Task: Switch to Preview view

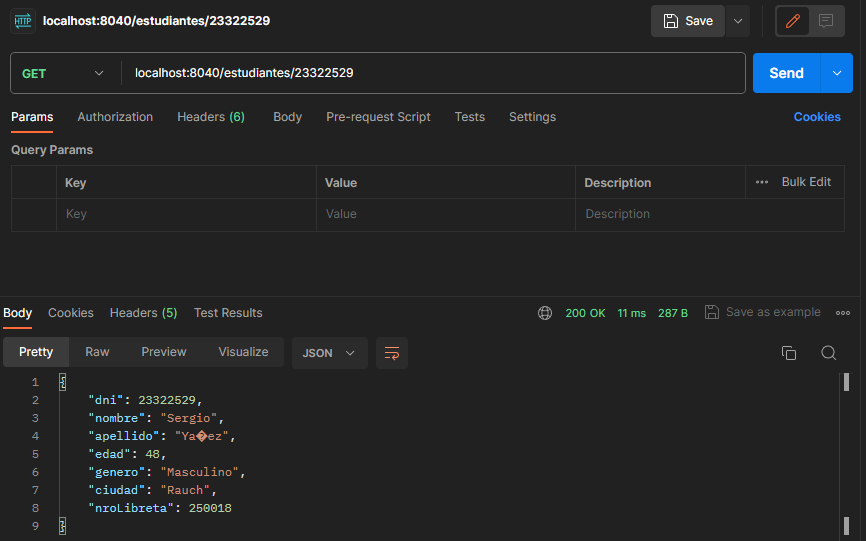Action: click(x=163, y=352)
